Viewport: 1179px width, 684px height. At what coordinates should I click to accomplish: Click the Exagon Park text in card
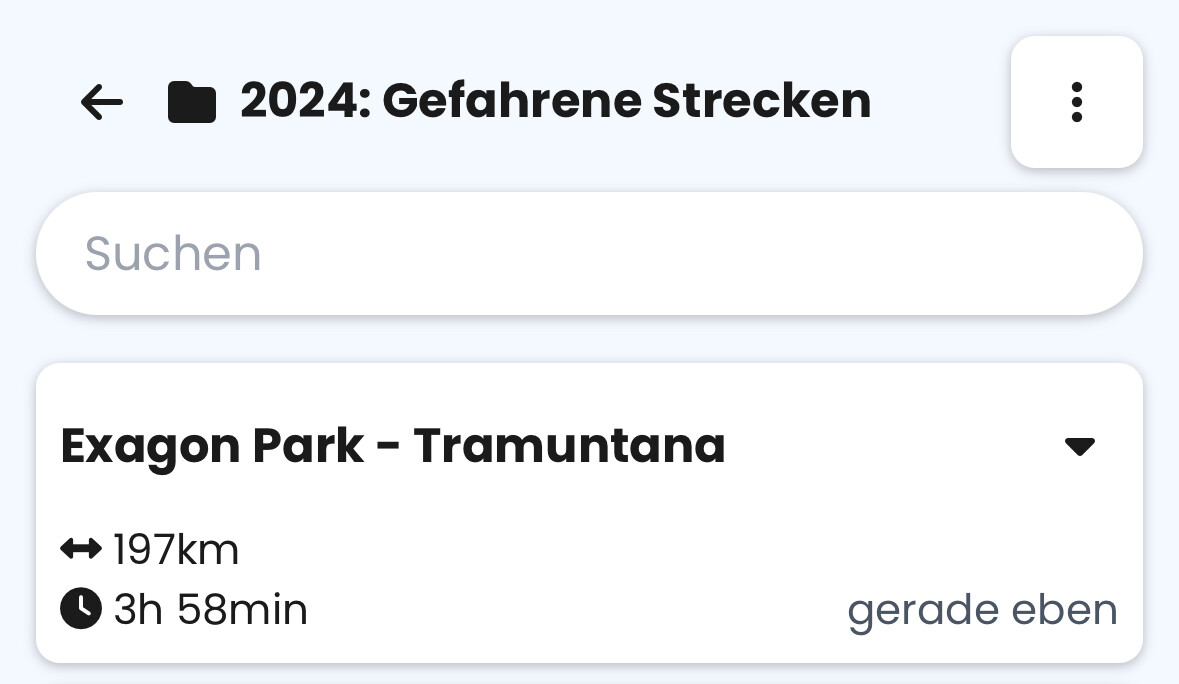(213, 447)
